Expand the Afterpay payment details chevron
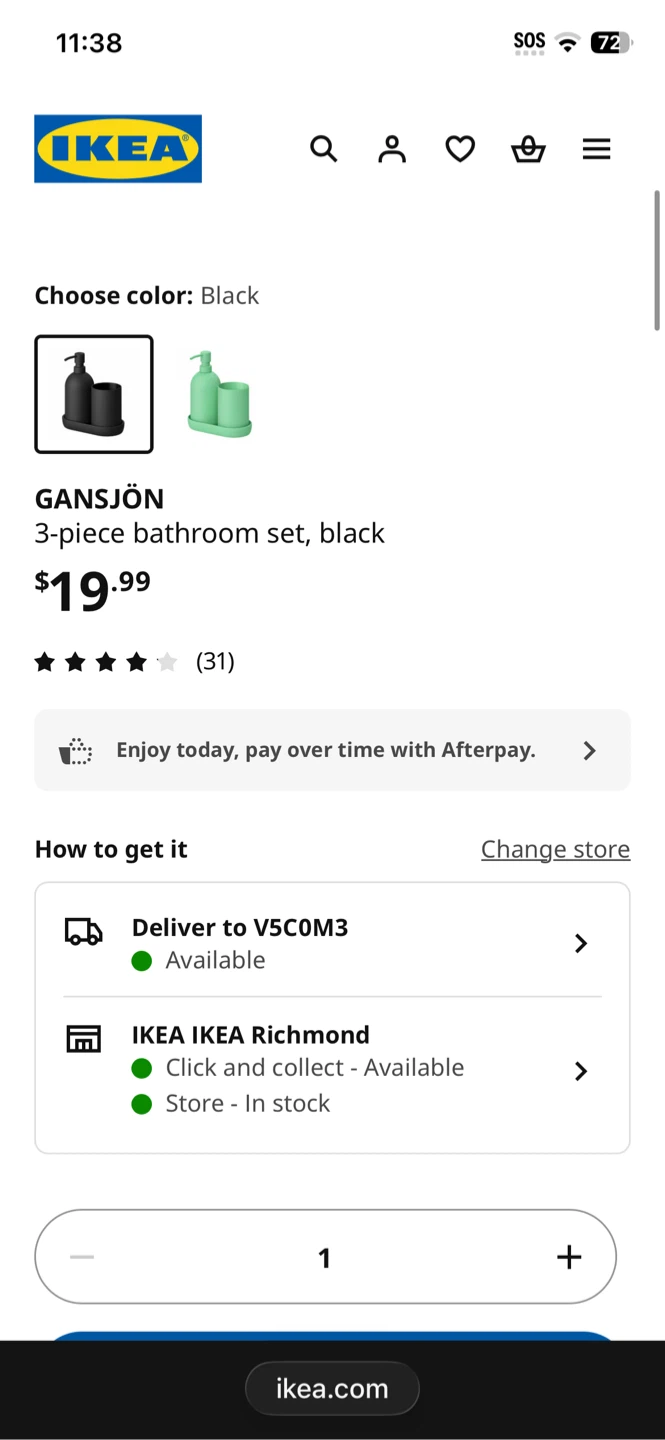The image size is (665, 1440). click(589, 750)
